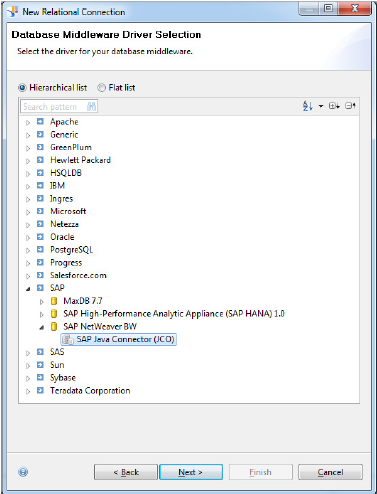
Task: Click the expand all tree icon
Action: pyautogui.click(x=334, y=106)
